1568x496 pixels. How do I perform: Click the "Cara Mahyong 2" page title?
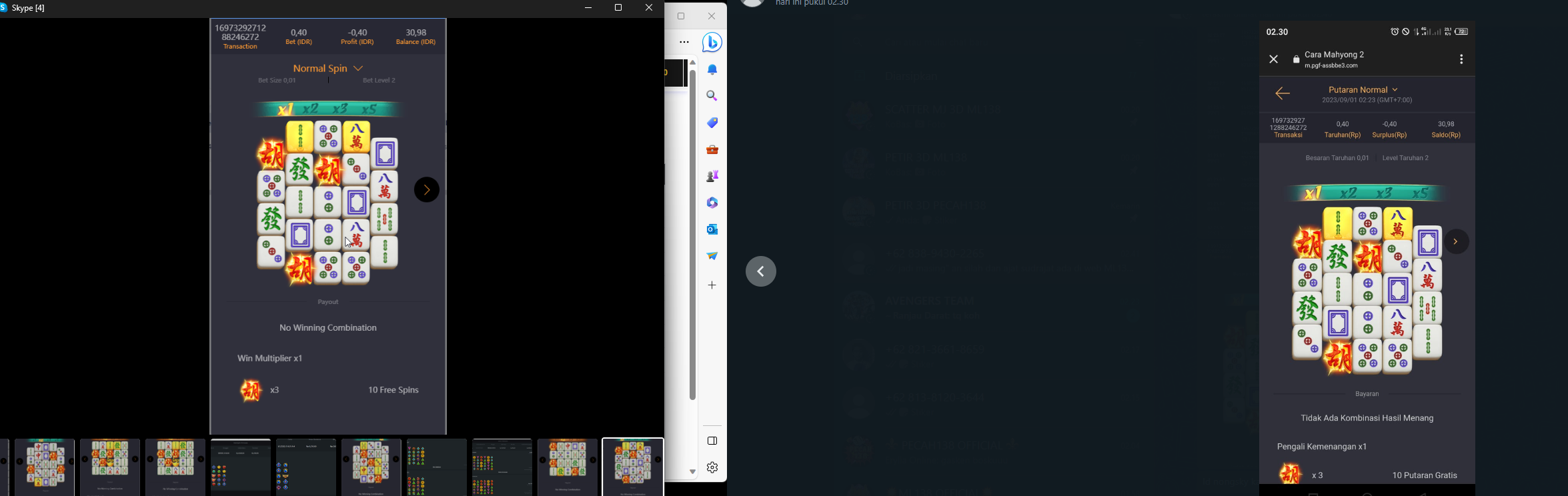tap(1335, 55)
